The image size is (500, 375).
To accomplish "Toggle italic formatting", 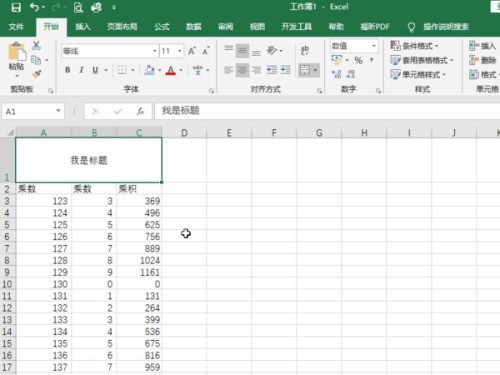I will (81, 70).
